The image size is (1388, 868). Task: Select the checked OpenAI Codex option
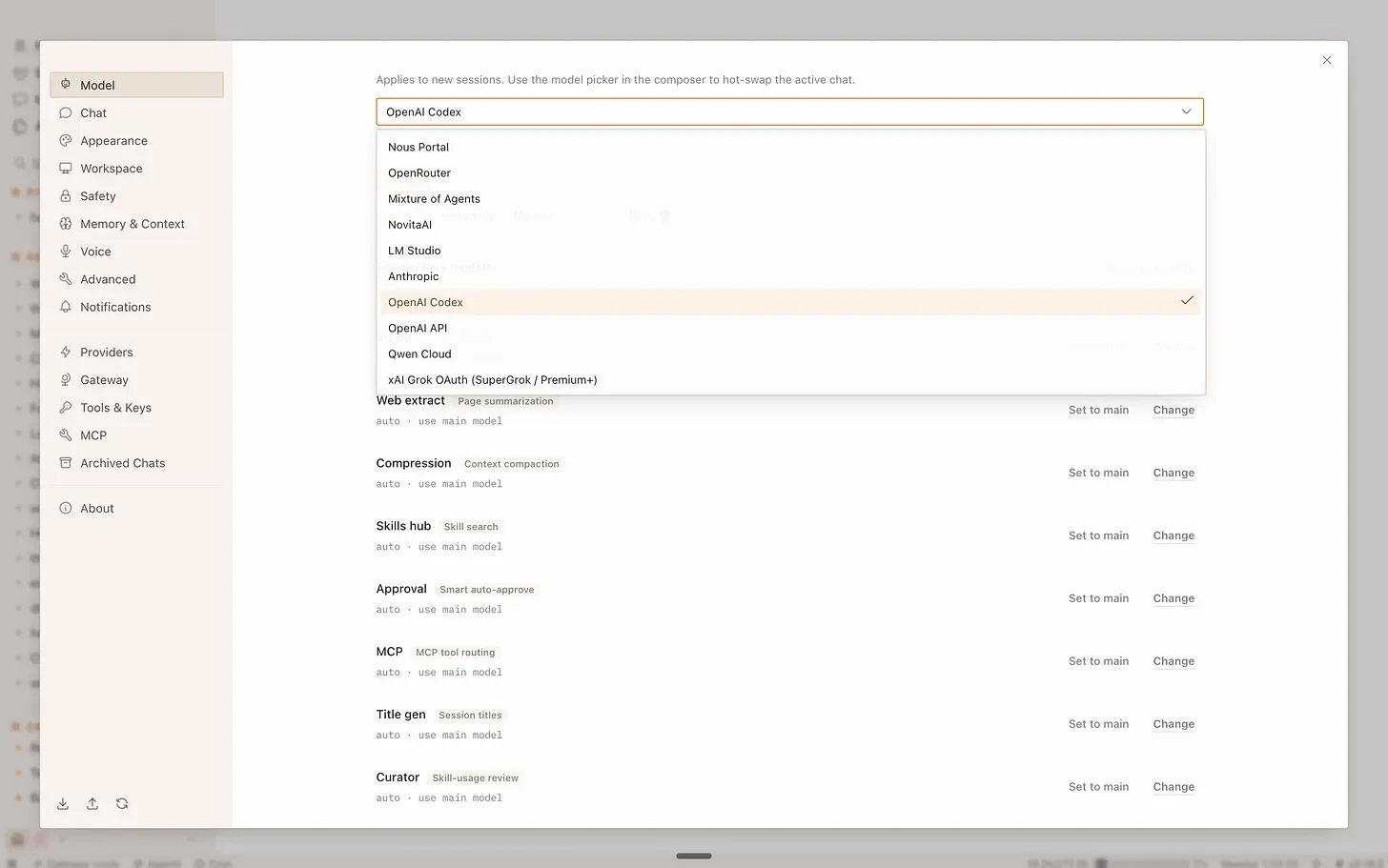click(789, 302)
